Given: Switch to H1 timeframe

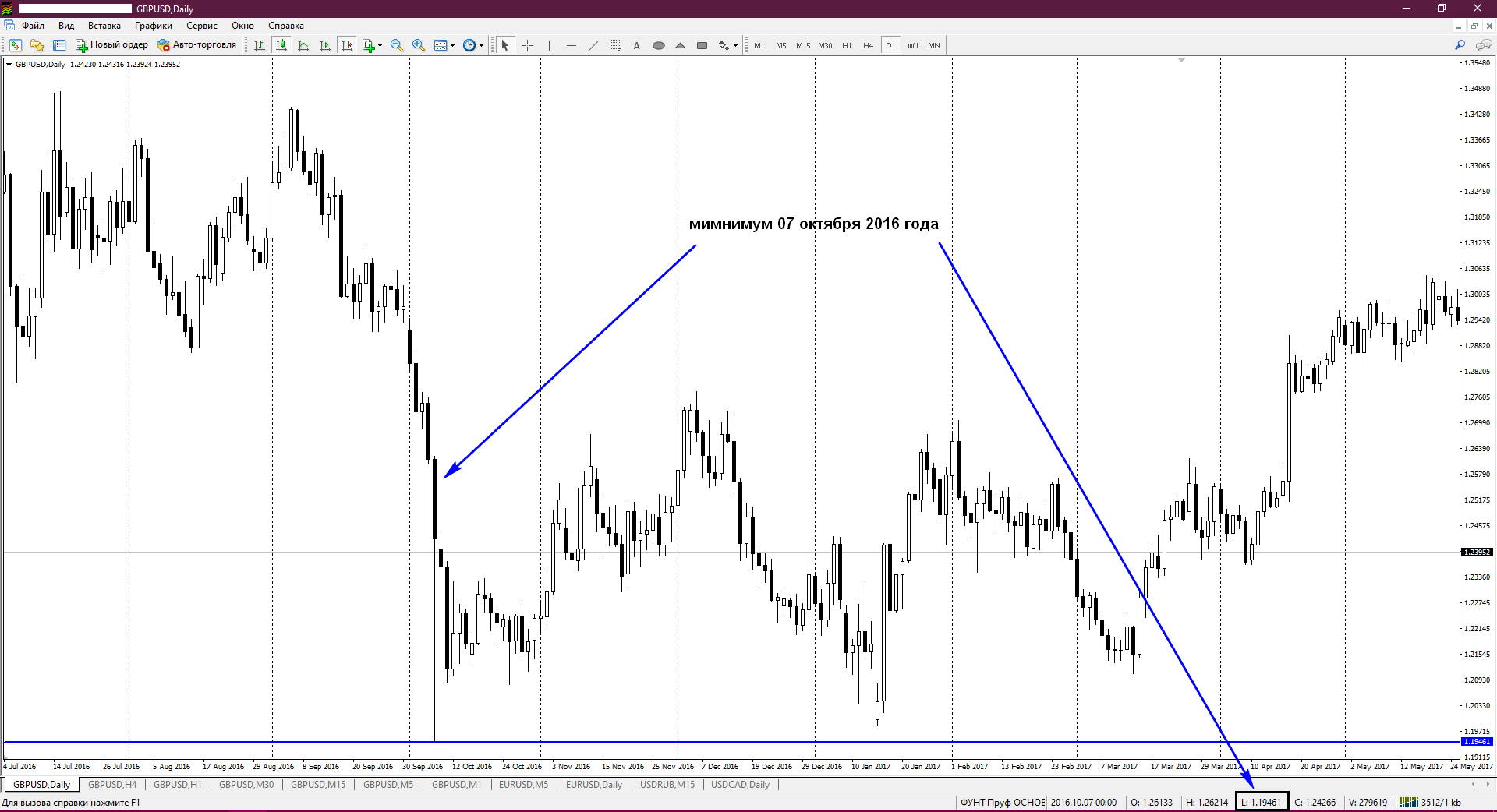Looking at the screenshot, I should [847, 45].
